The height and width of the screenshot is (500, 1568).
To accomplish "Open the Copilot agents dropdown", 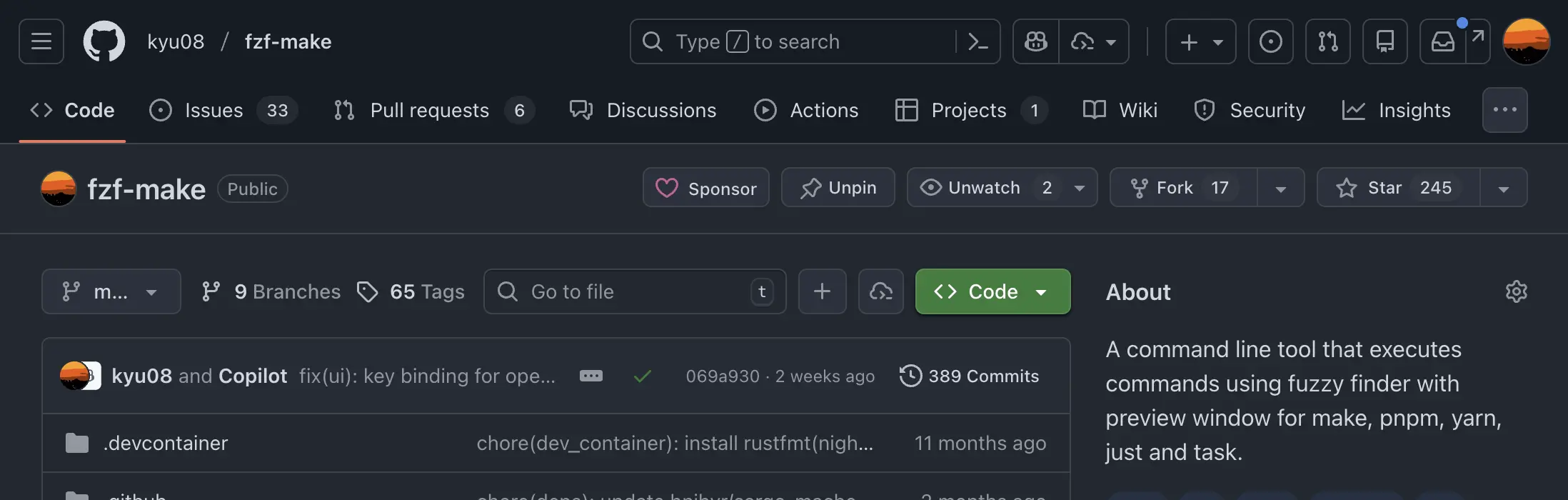I will tap(1094, 41).
